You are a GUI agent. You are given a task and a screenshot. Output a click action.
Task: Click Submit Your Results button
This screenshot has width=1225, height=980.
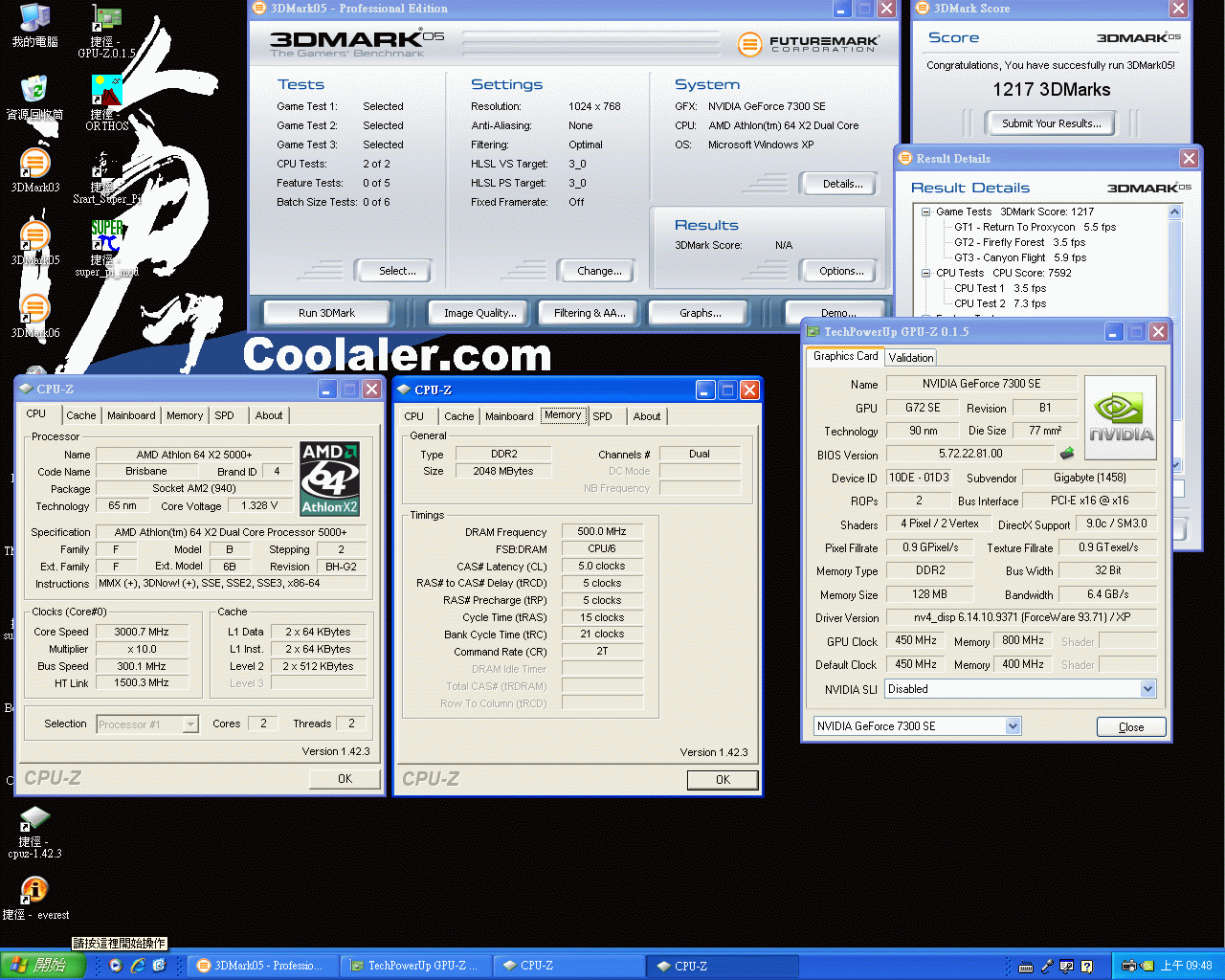[x=1051, y=123]
